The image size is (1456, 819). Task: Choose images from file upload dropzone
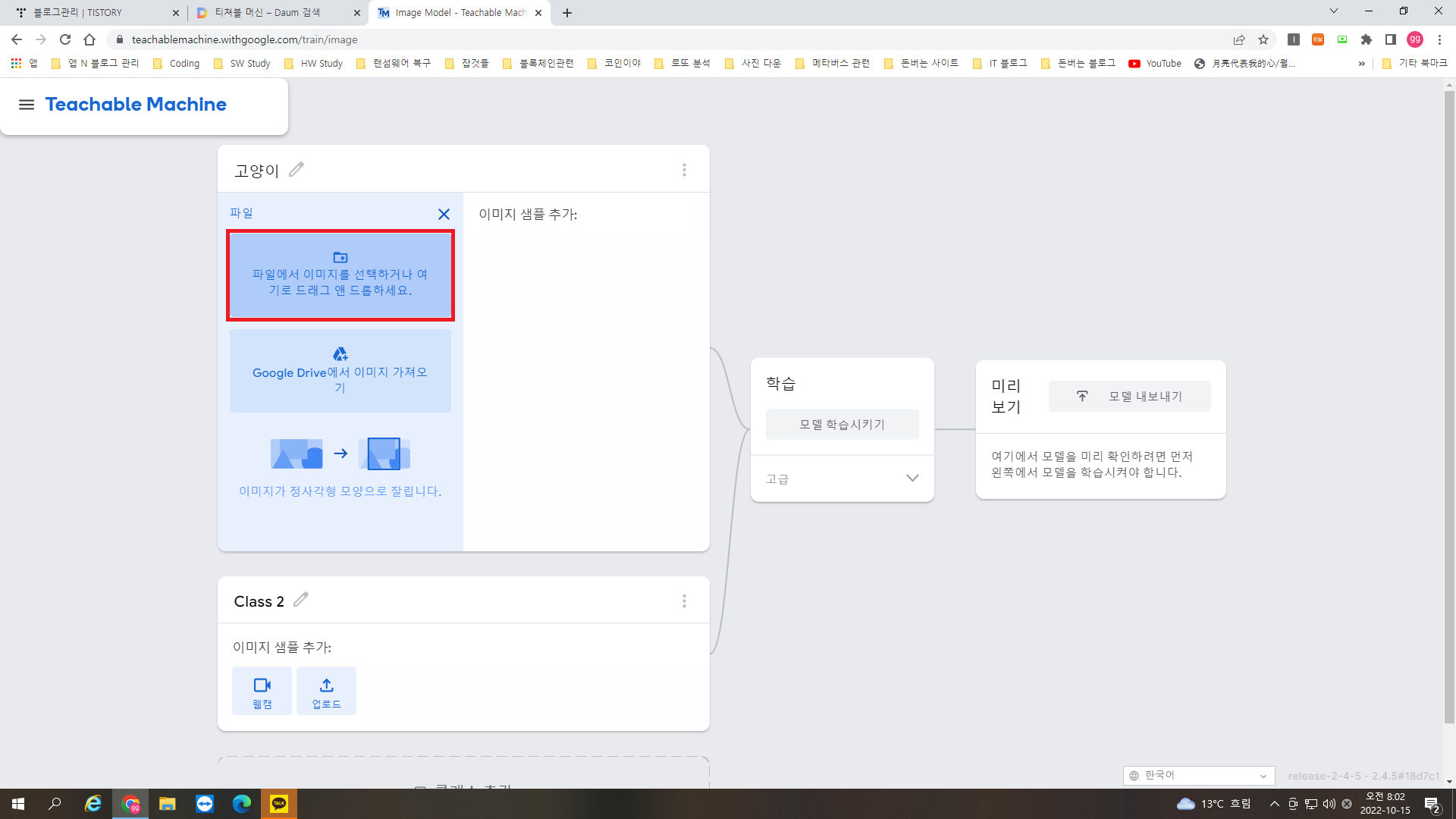click(x=340, y=275)
